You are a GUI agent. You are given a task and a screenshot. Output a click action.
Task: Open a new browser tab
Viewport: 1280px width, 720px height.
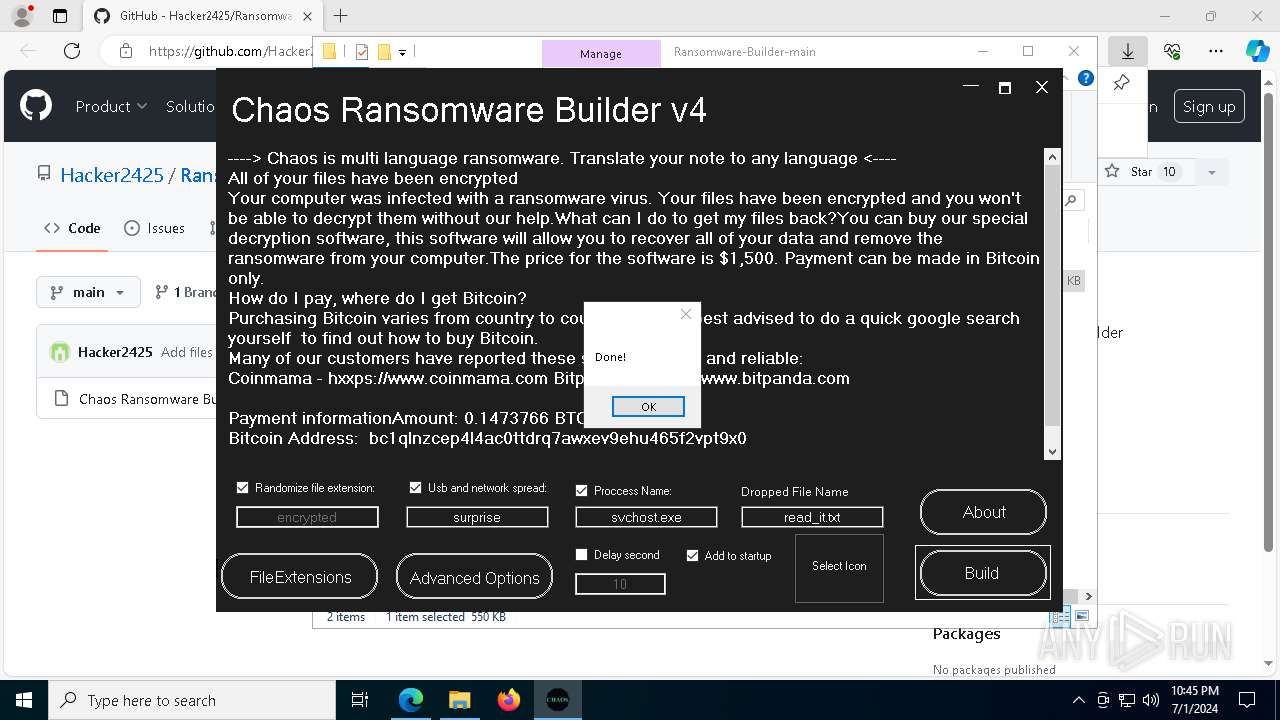pos(341,16)
